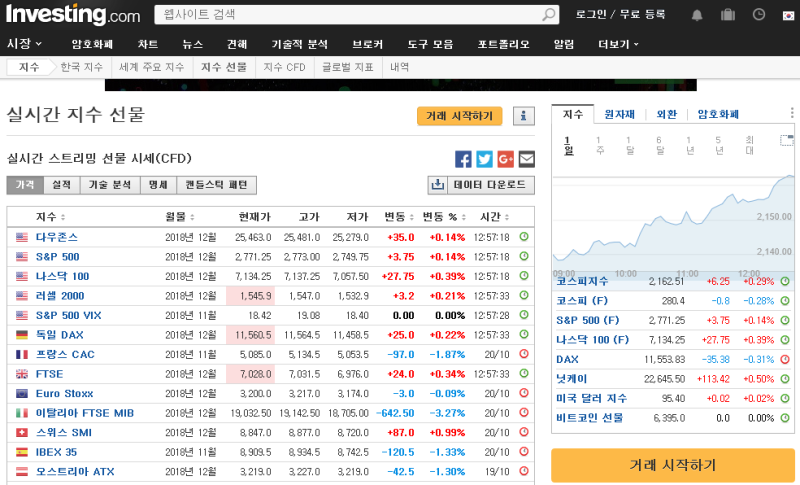This screenshot has height=485, width=800.
Task: Open the 기술적 분석 menu item
Action: point(299,44)
